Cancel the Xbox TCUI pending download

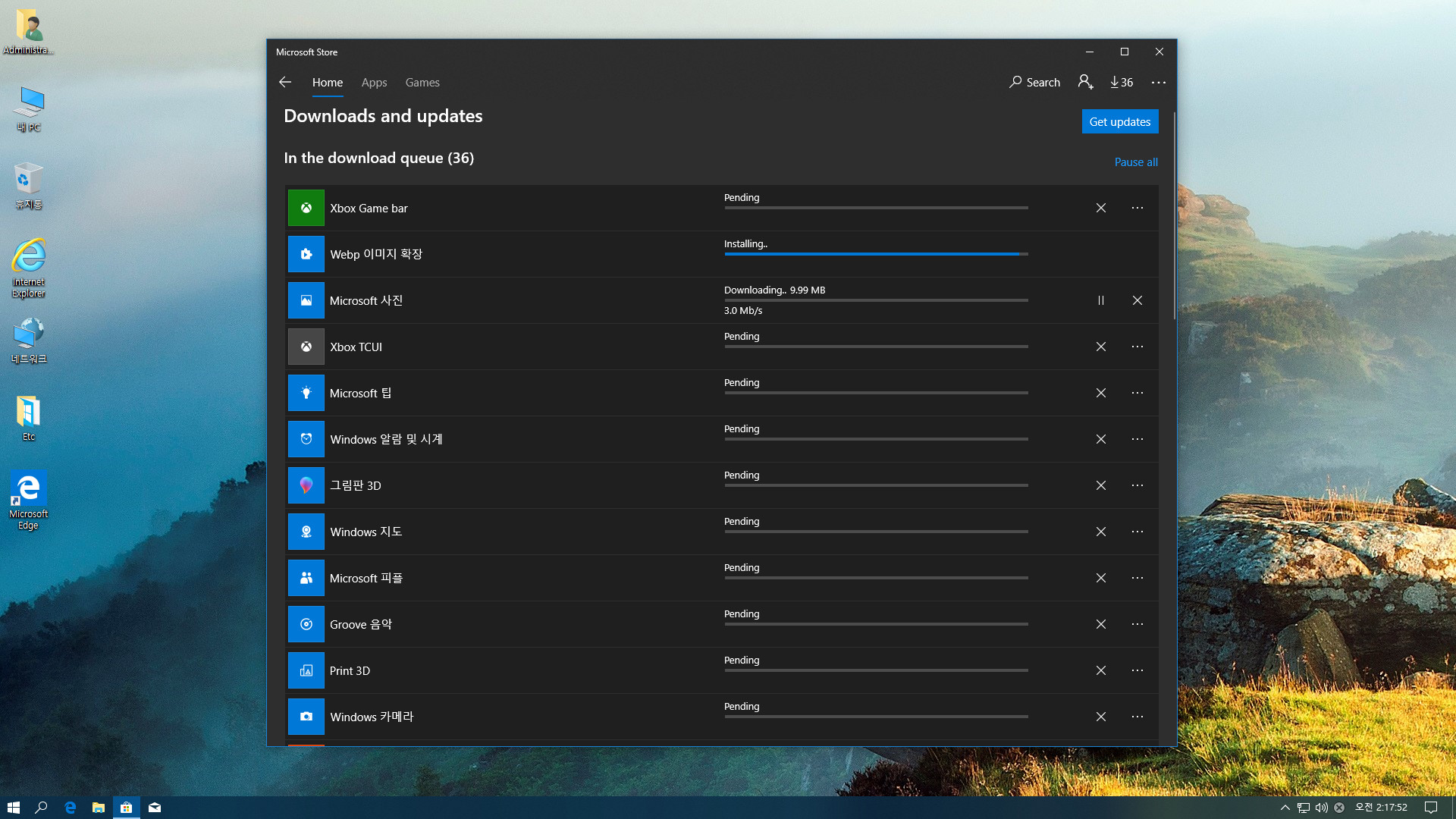click(x=1101, y=347)
